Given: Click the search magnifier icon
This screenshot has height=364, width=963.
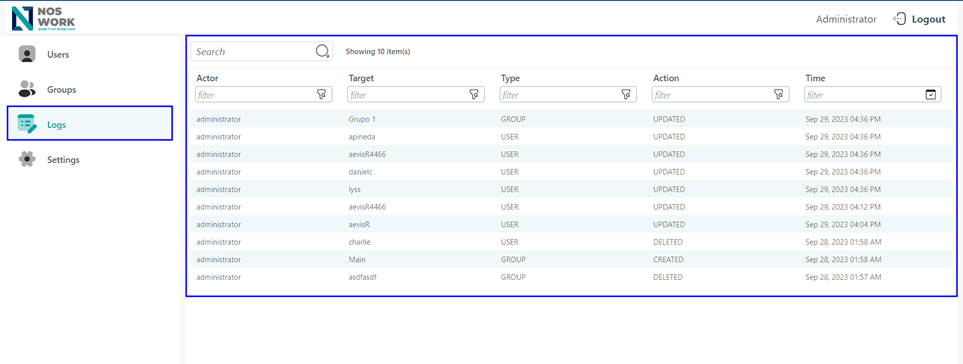Looking at the screenshot, I should (x=322, y=52).
